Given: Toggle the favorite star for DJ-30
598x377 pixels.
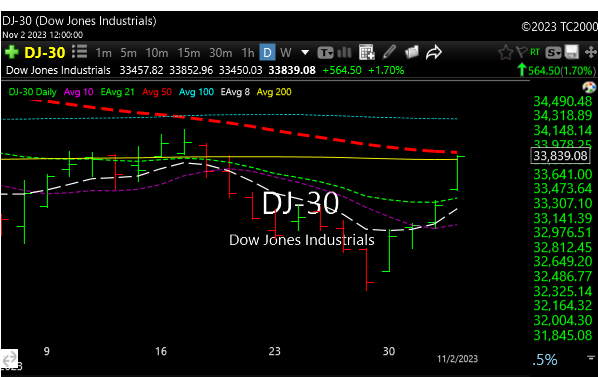Looking at the screenshot, I should coord(505,53).
